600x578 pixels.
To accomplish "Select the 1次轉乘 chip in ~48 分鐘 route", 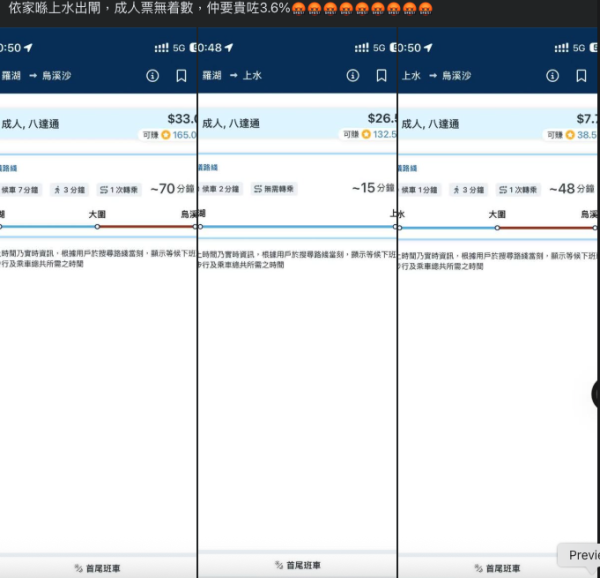I will click(x=518, y=190).
